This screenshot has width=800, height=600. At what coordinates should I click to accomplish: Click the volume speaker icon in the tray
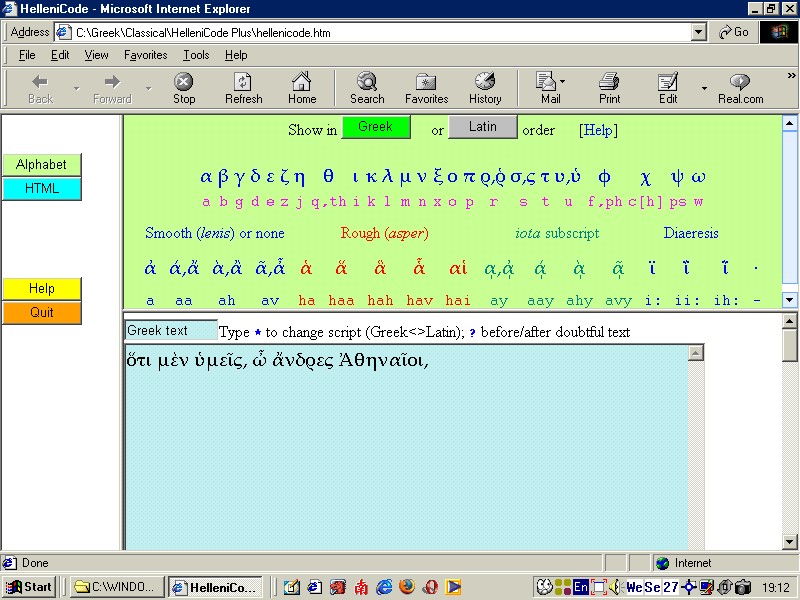pyautogui.click(x=614, y=587)
